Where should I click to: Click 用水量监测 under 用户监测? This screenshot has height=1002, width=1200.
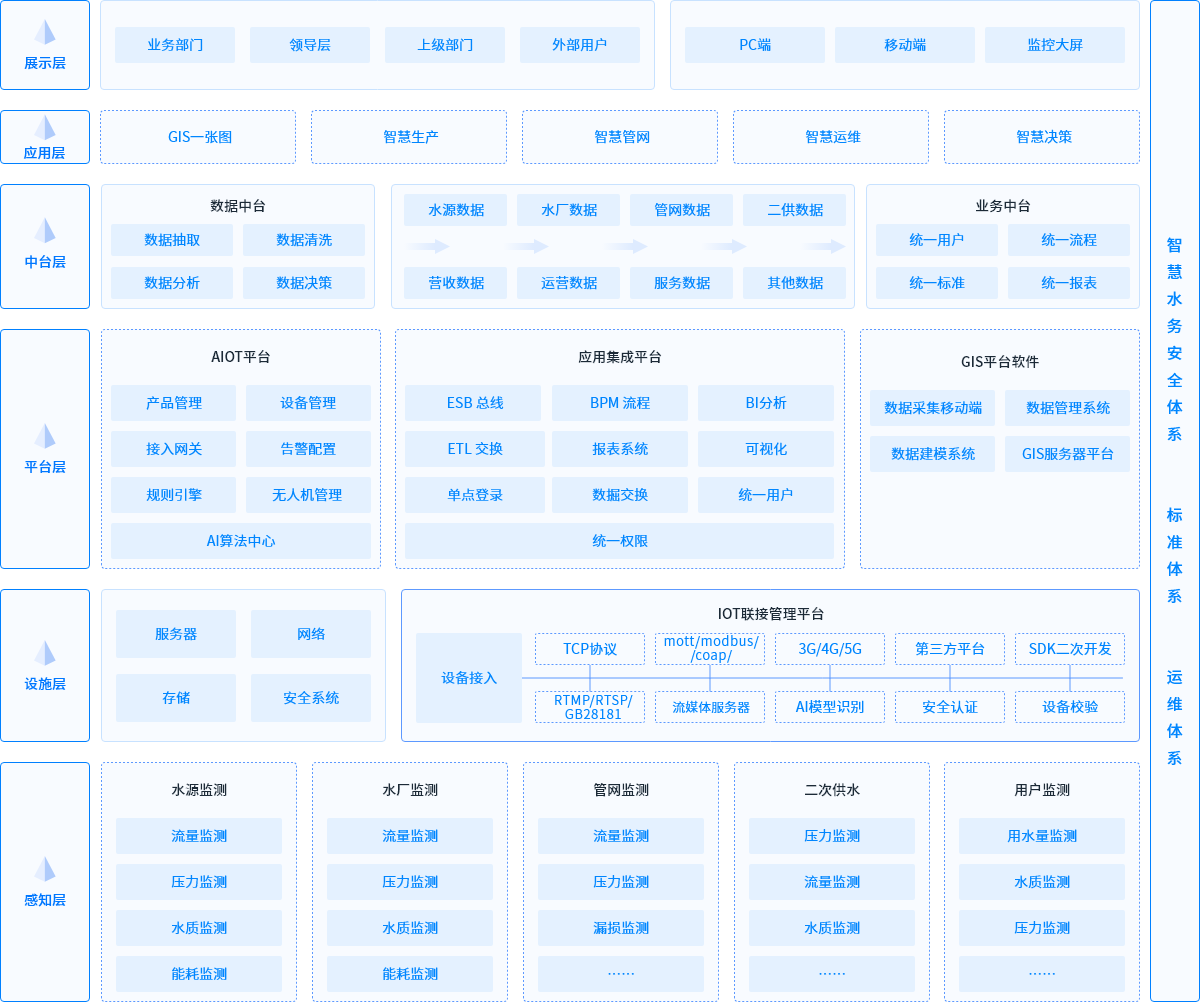point(1041,836)
